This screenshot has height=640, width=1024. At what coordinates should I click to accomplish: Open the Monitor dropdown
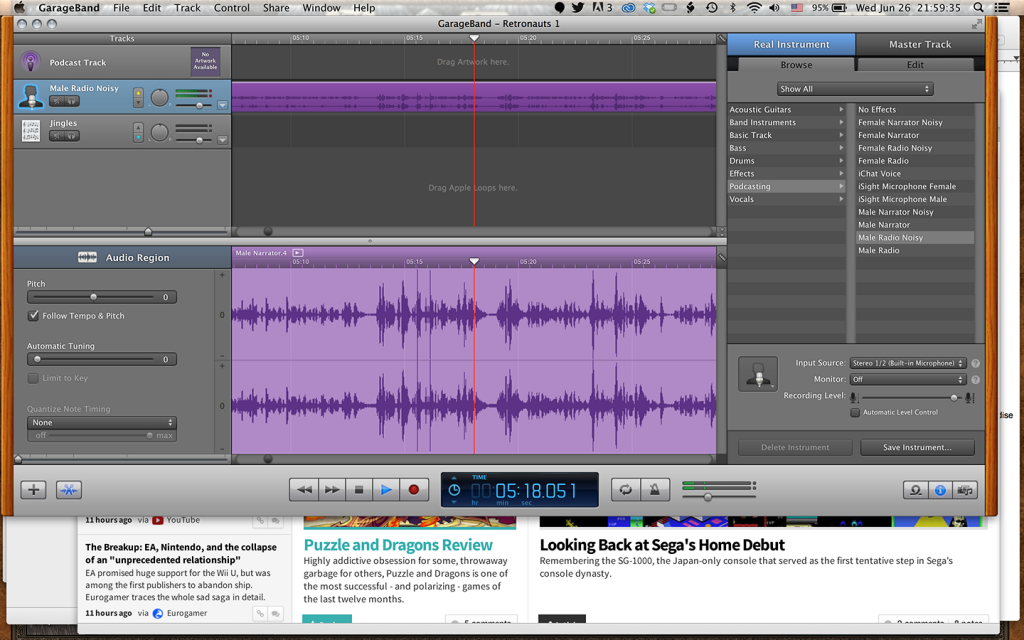907,379
